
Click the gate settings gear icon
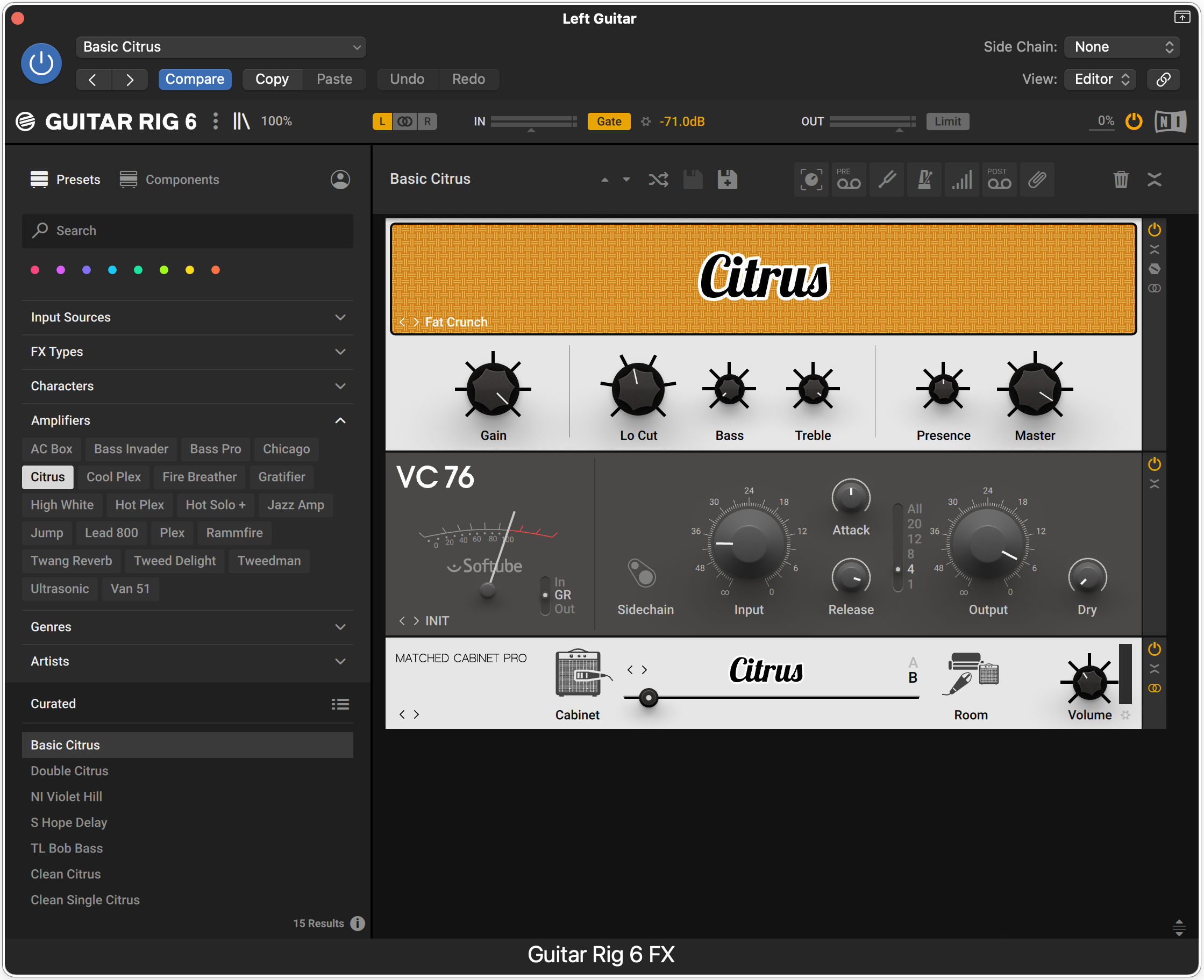(x=645, y=121)
